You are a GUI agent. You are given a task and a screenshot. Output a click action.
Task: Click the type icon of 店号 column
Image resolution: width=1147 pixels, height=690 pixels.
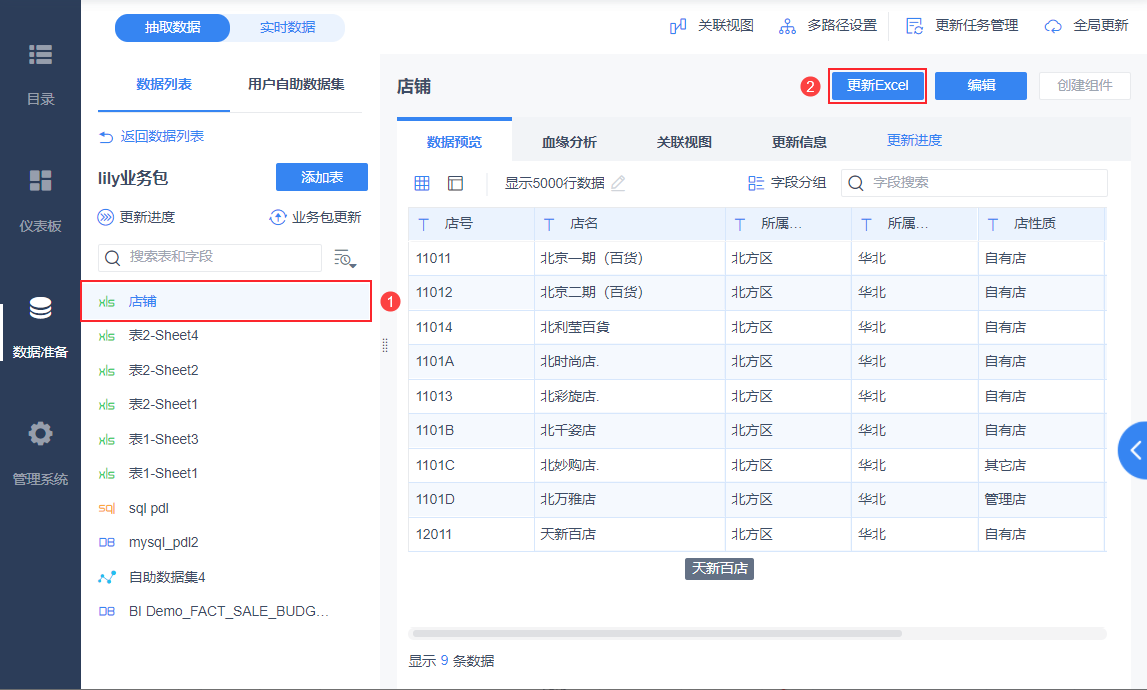[x=424, y=225]
